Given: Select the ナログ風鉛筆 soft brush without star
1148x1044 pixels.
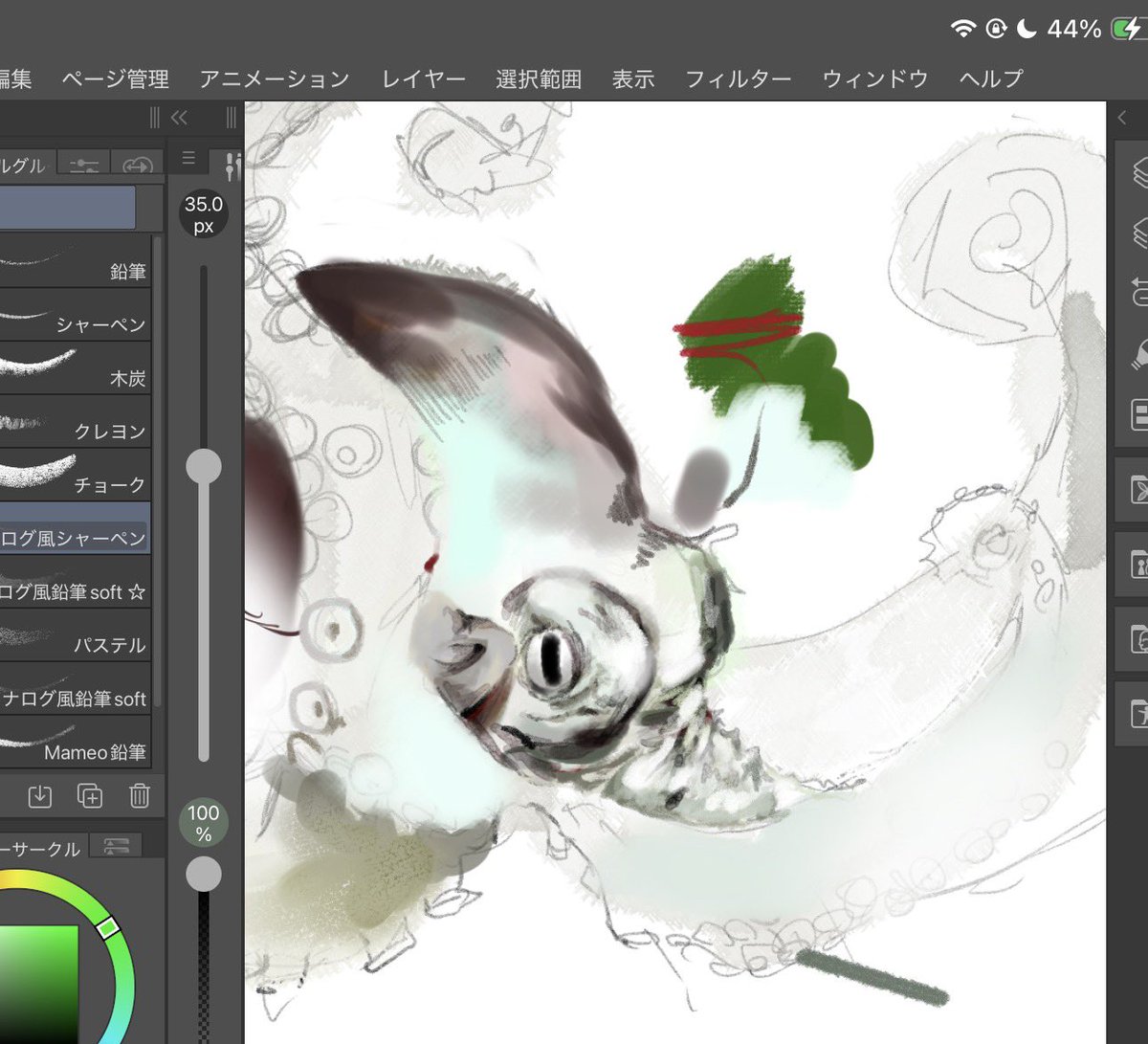Looking at the screenshot, I should coord(75,689).
